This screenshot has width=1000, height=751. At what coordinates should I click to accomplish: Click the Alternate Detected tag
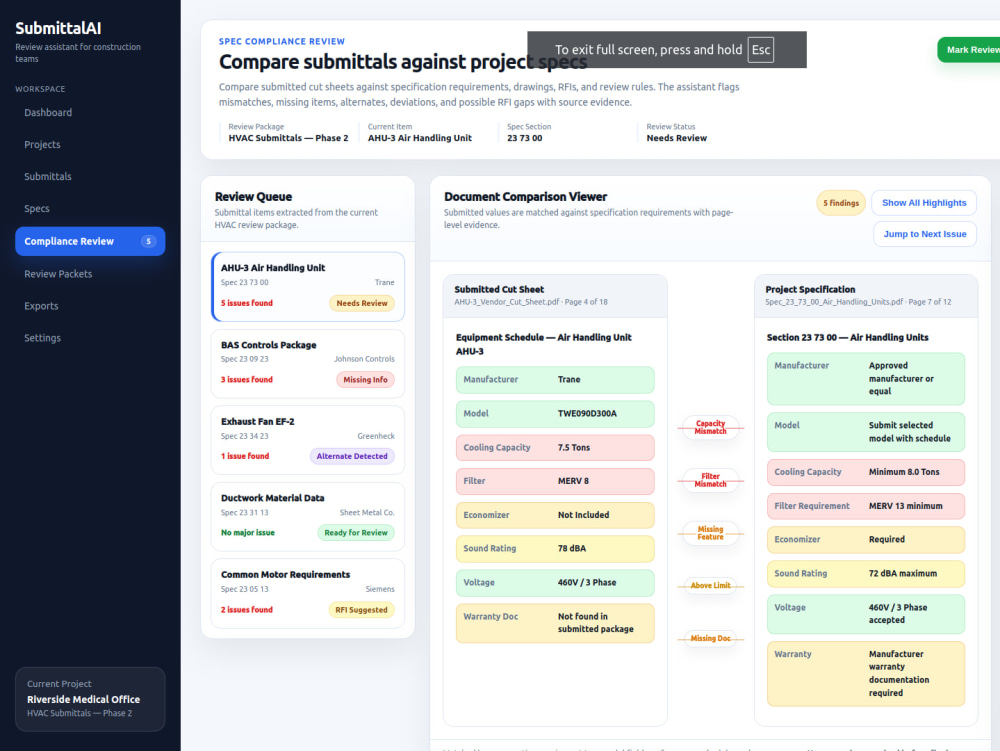click(352, 456)
